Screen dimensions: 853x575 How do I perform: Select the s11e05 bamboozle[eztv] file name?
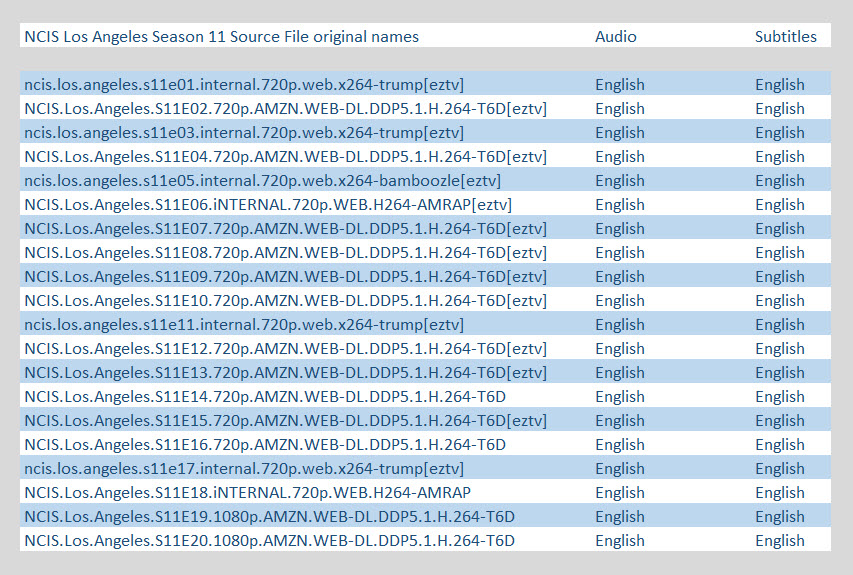[x=262, y=181]
